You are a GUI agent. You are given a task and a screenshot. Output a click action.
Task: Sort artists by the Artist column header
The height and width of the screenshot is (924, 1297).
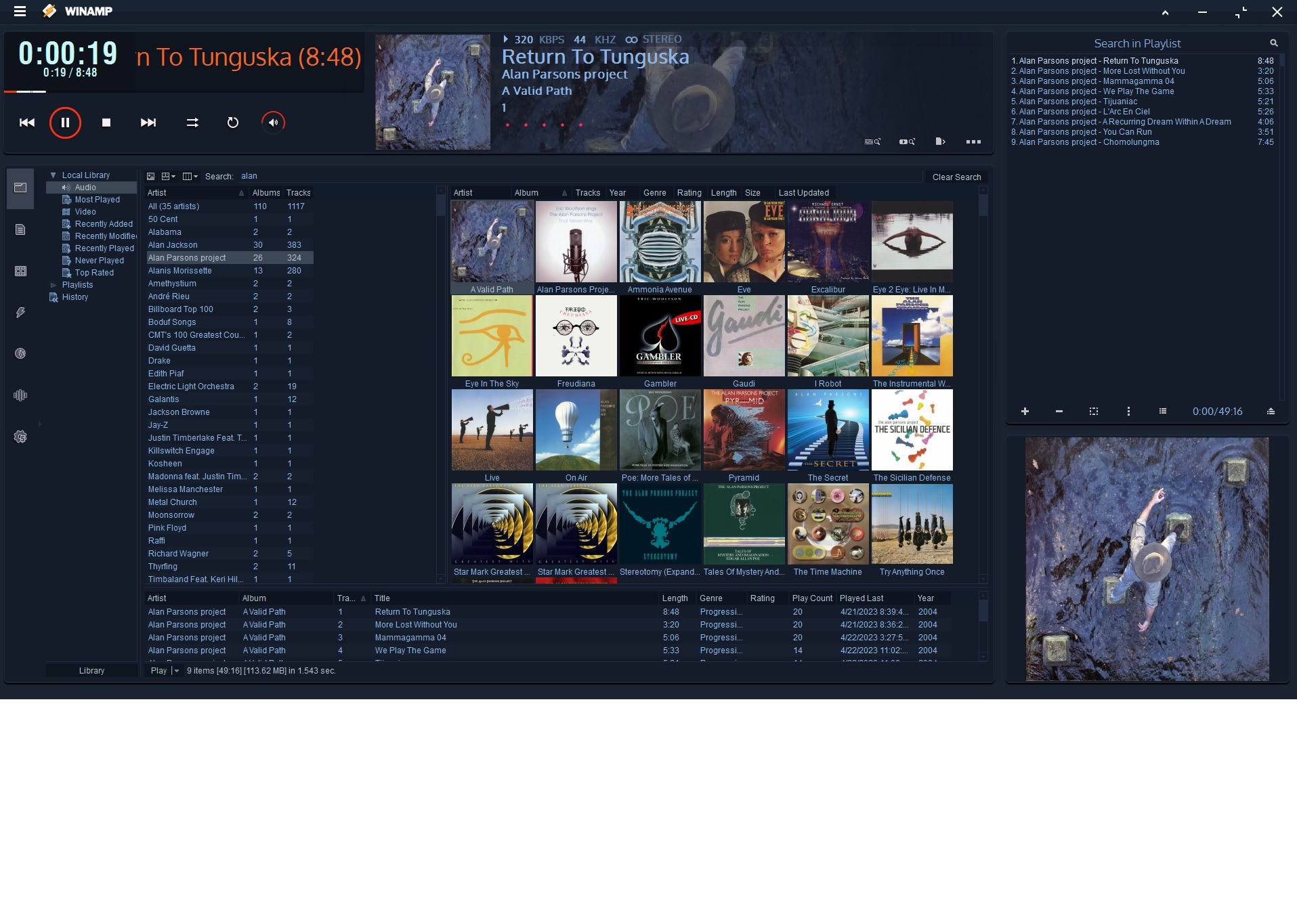click(x=196, y=193)
